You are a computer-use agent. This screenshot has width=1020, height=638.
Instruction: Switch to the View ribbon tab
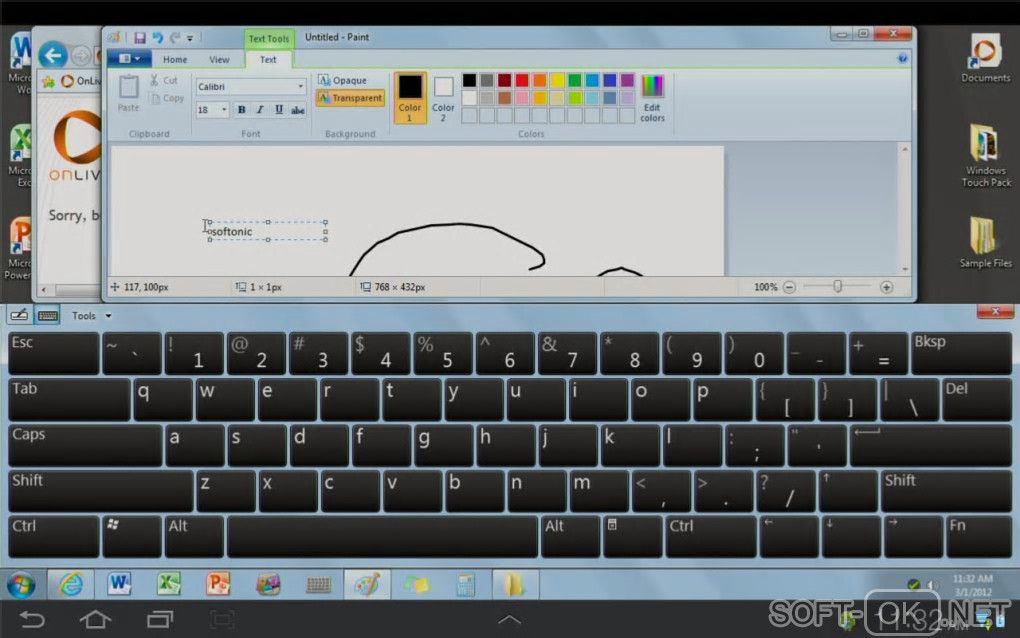click(219, 59)
